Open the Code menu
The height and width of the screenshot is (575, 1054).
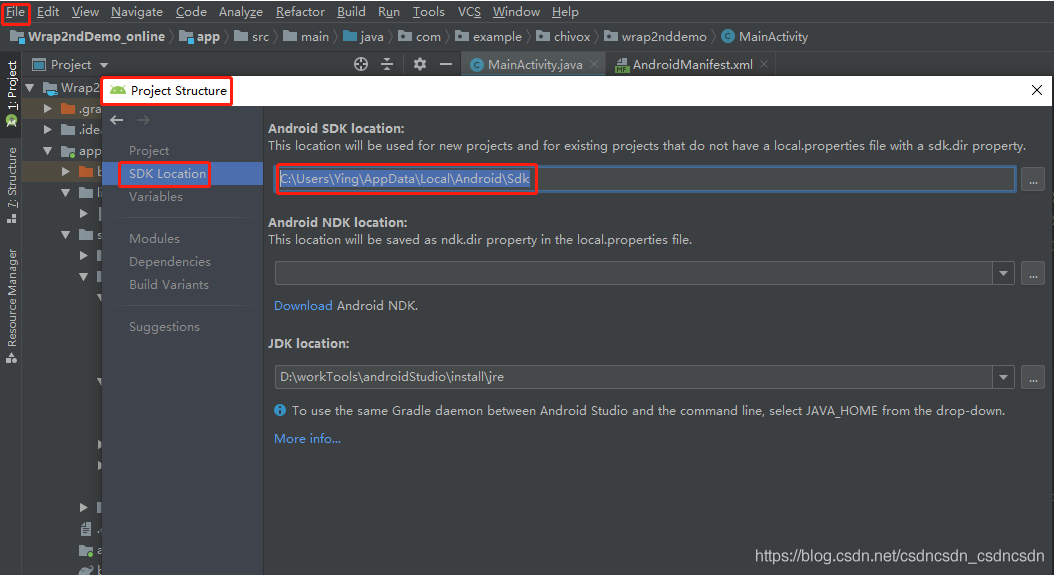click(191, 12)
